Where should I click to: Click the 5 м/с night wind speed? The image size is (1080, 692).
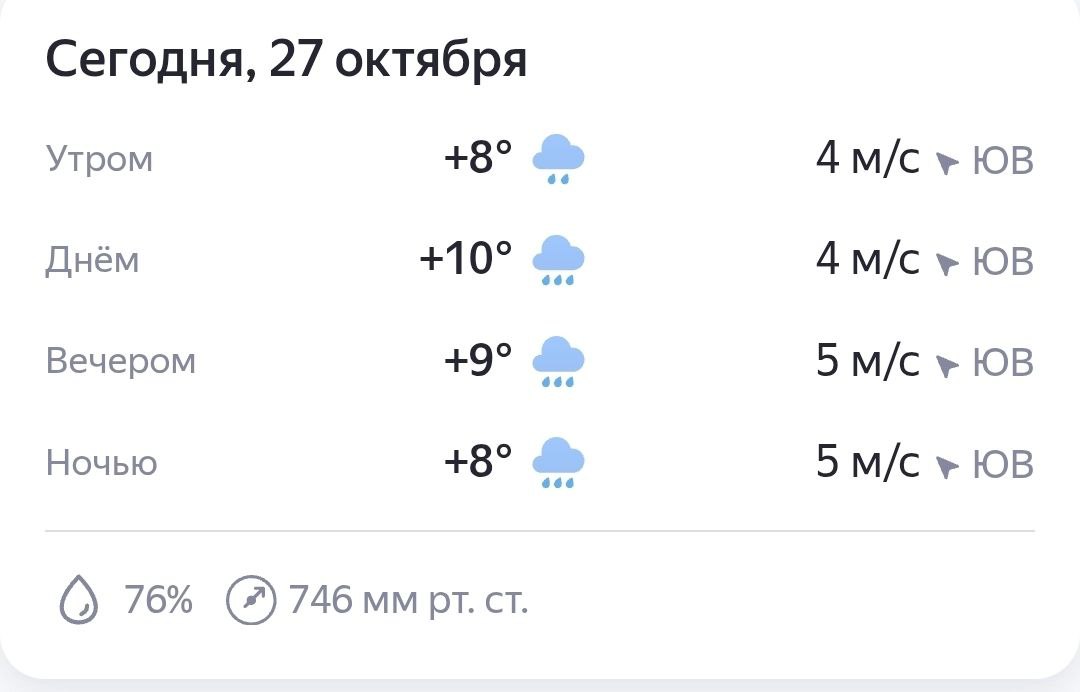[867, 462]
